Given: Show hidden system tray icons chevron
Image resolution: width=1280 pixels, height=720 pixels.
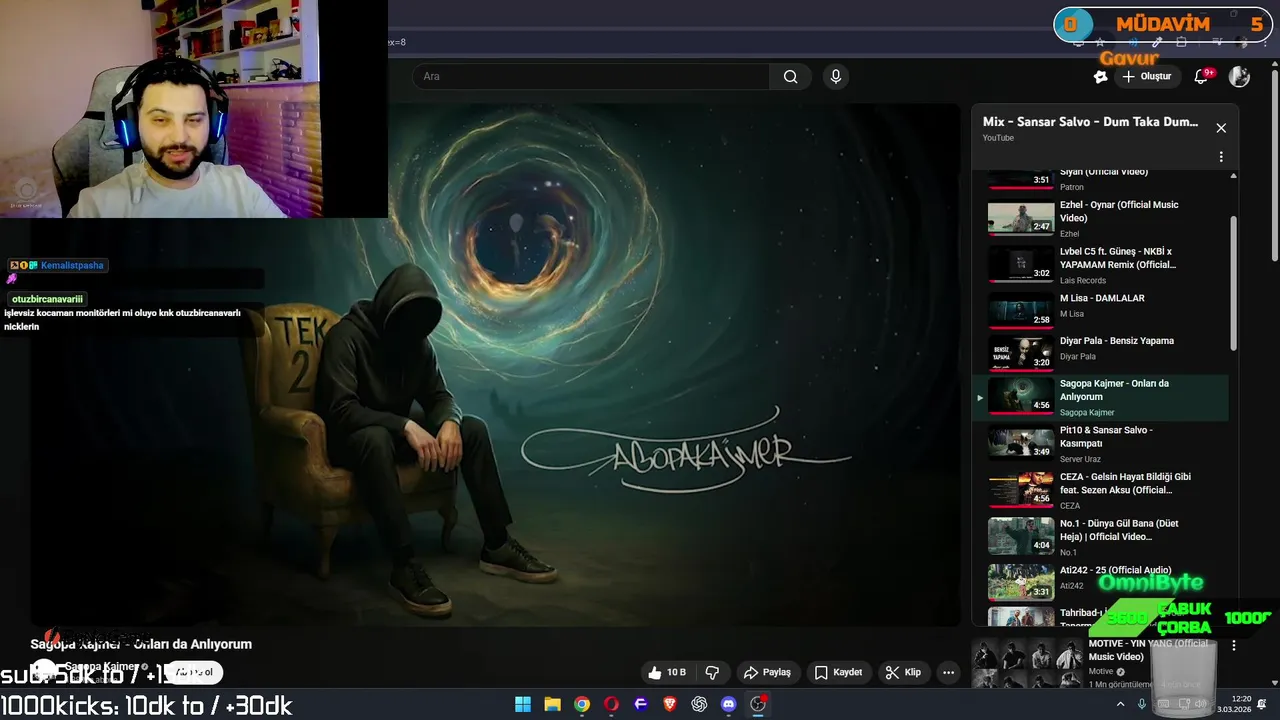Looking at the screenshot, I should (x=1122, y=704).
